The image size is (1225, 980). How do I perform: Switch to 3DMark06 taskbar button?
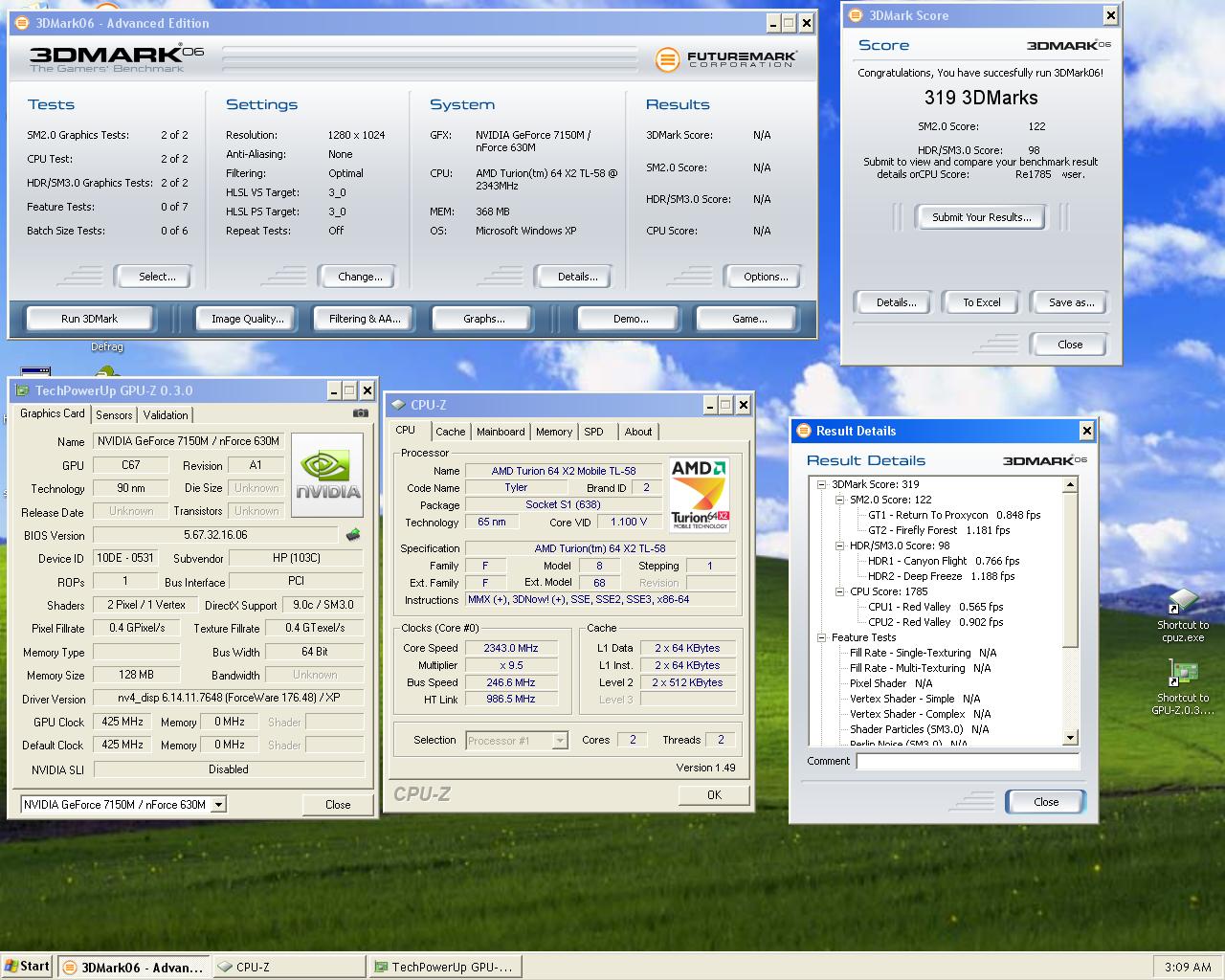[134, 968]
